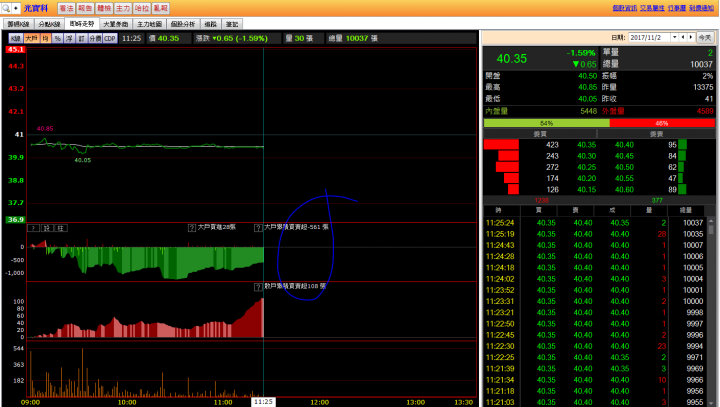Click the trade list scrollbar

tap(711, 312)
